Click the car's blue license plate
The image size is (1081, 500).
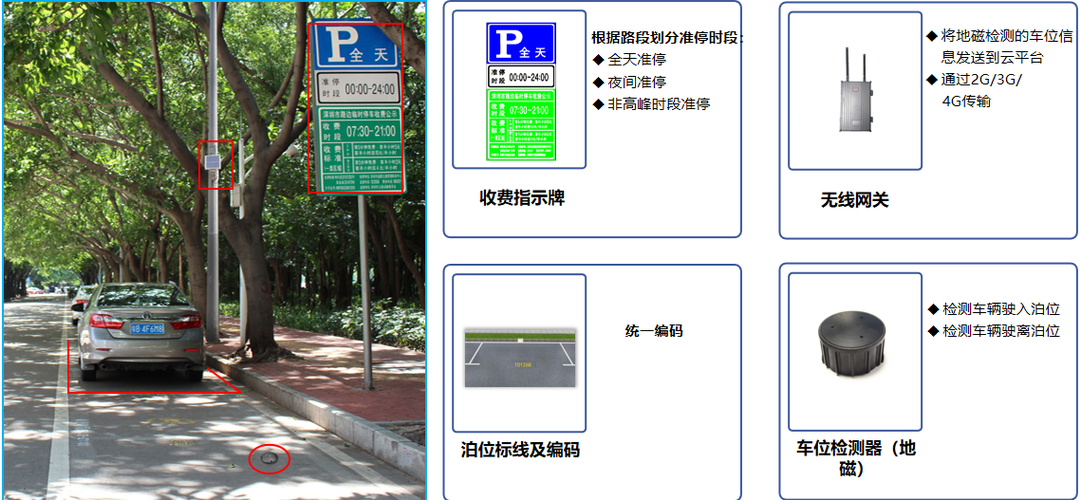(x=147, y=329)
